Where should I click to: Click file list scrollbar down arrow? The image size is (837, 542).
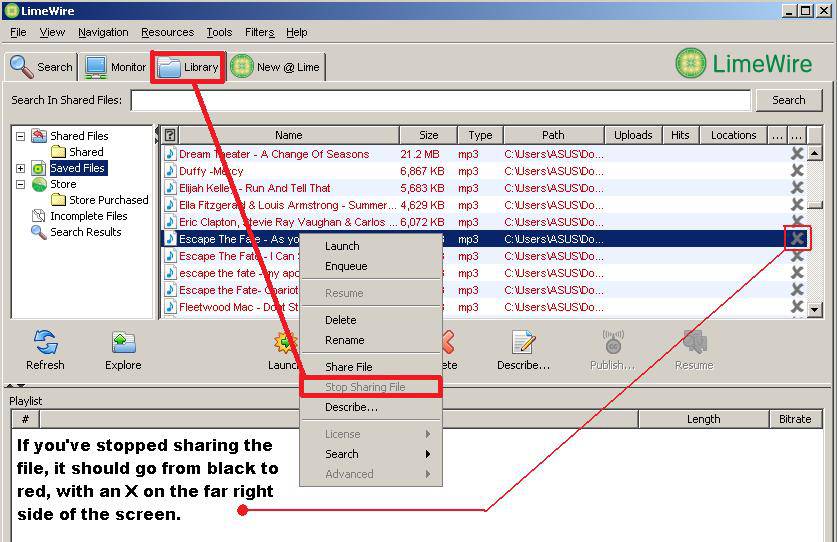[815, 309]
